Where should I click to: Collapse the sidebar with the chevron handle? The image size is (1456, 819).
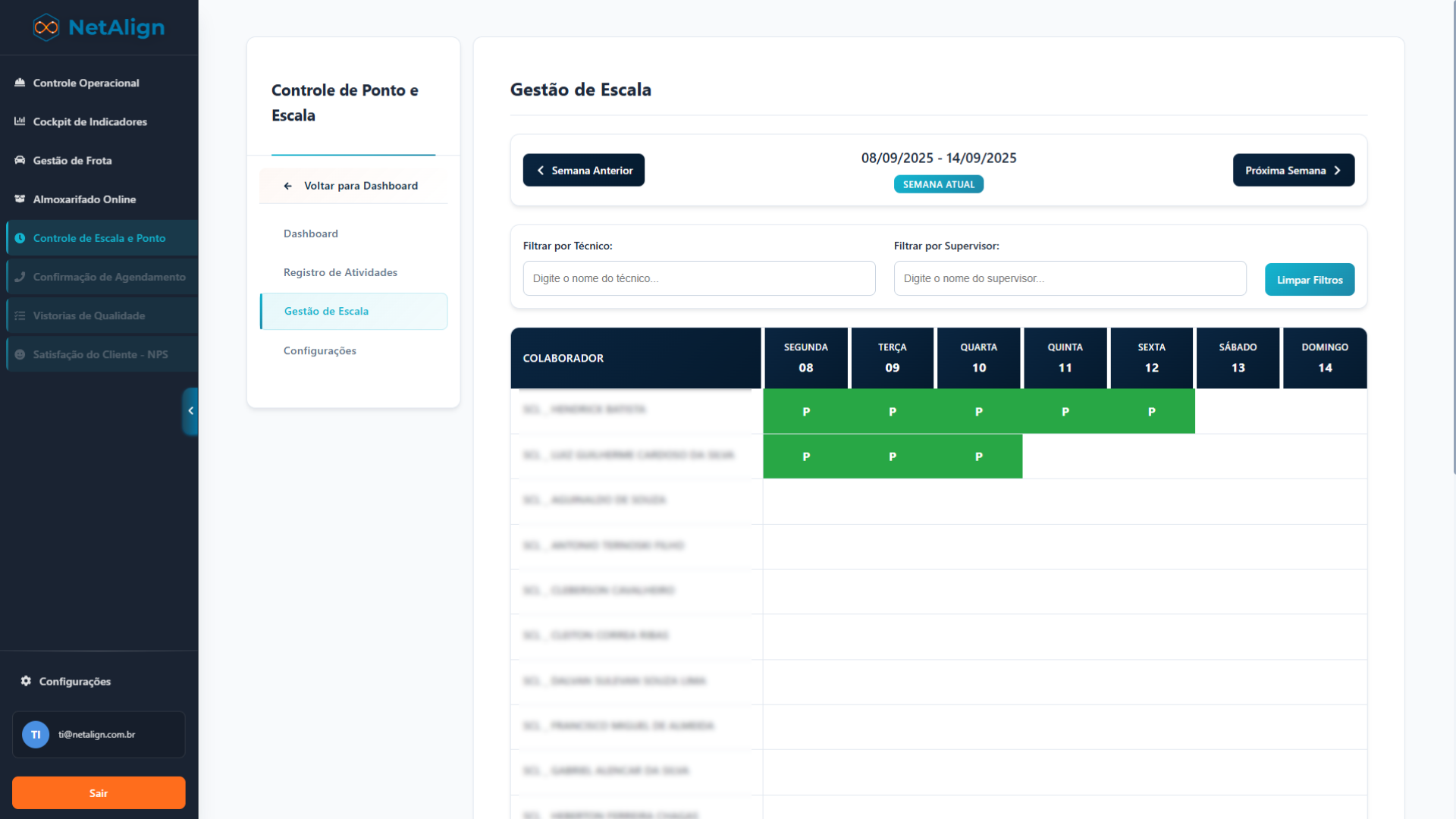click(x=190, y=411)
